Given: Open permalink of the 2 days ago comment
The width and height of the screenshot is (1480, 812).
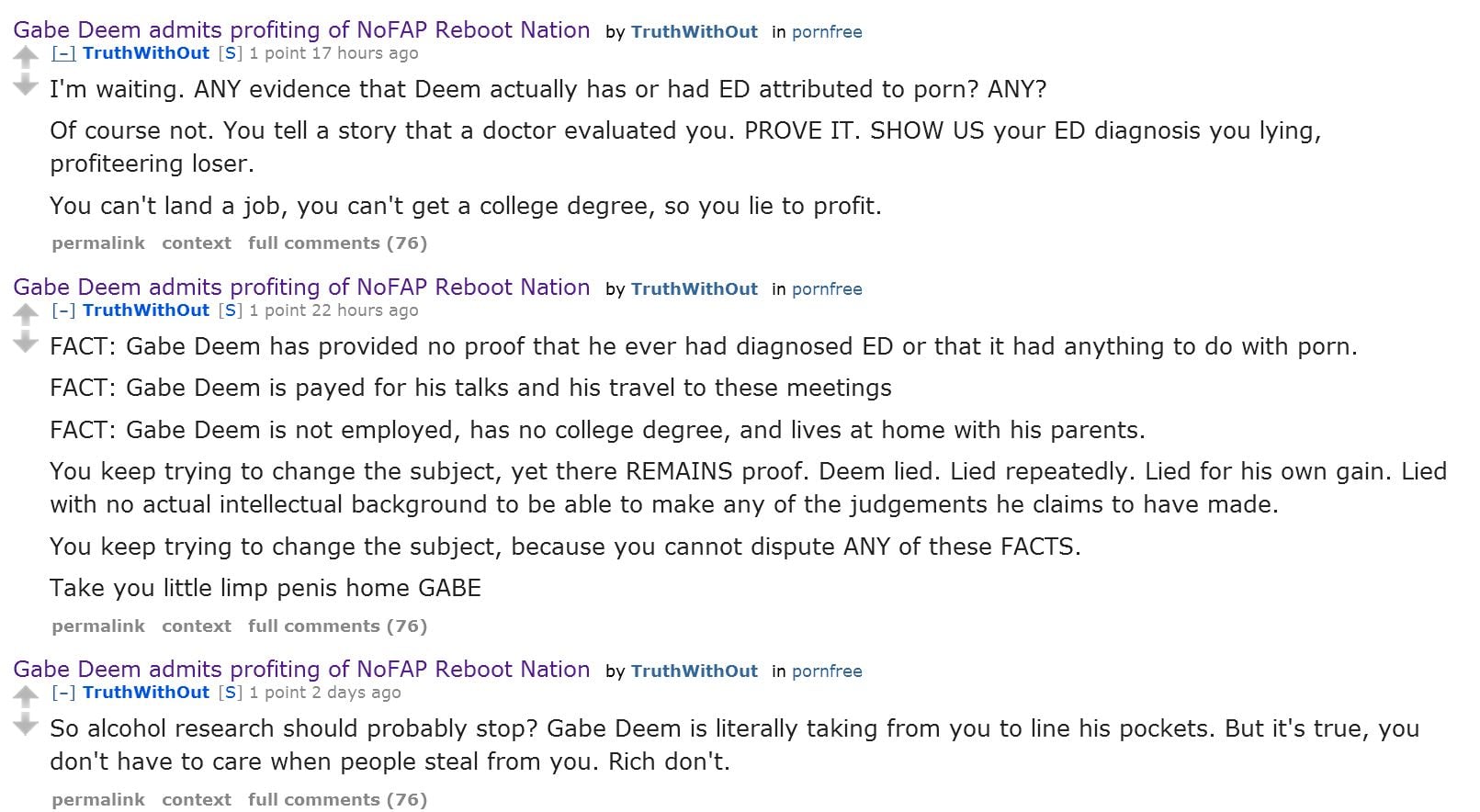Looking at the screenshot, I should tap(98, 800).
